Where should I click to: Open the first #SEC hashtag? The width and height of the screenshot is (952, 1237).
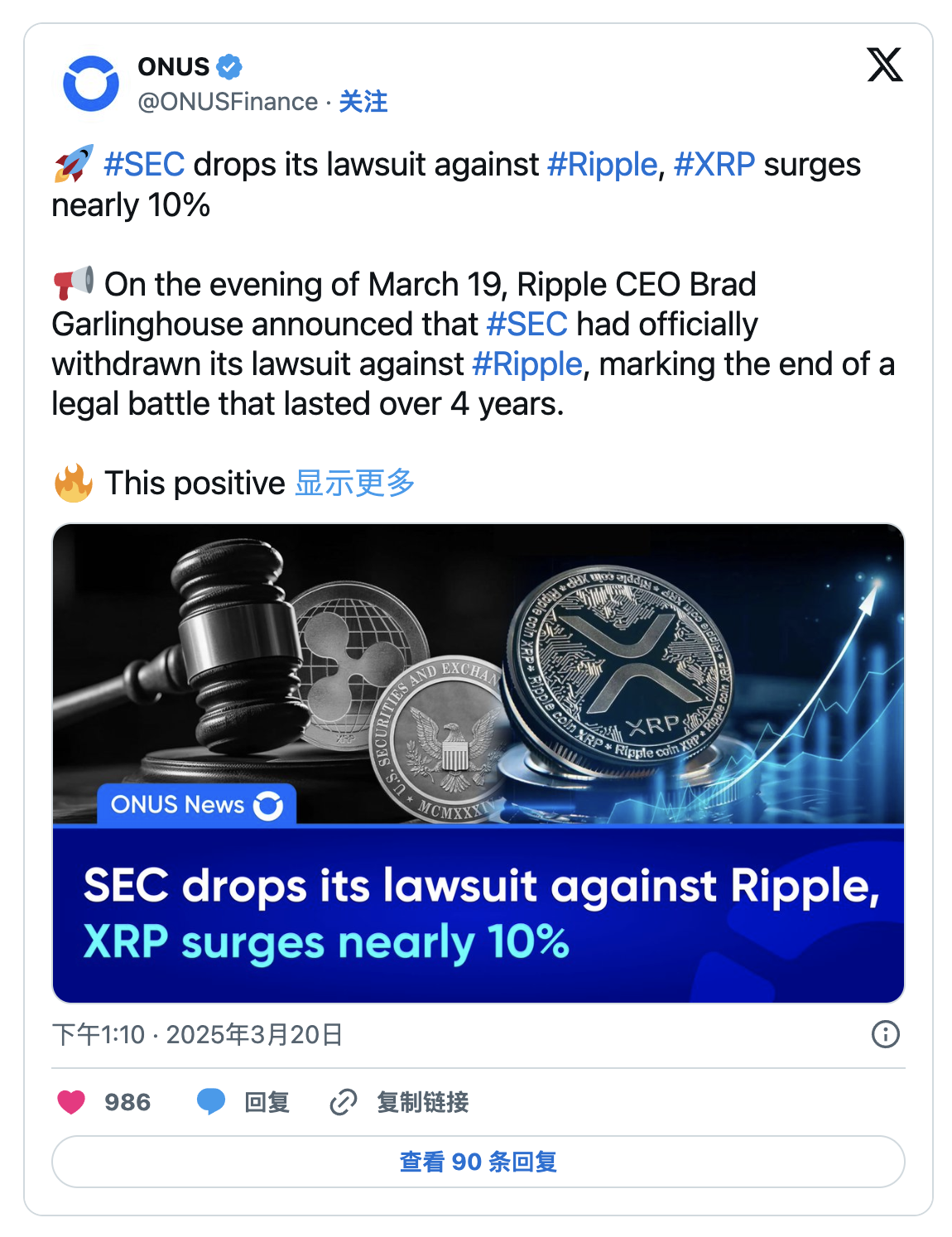(144, 165)
